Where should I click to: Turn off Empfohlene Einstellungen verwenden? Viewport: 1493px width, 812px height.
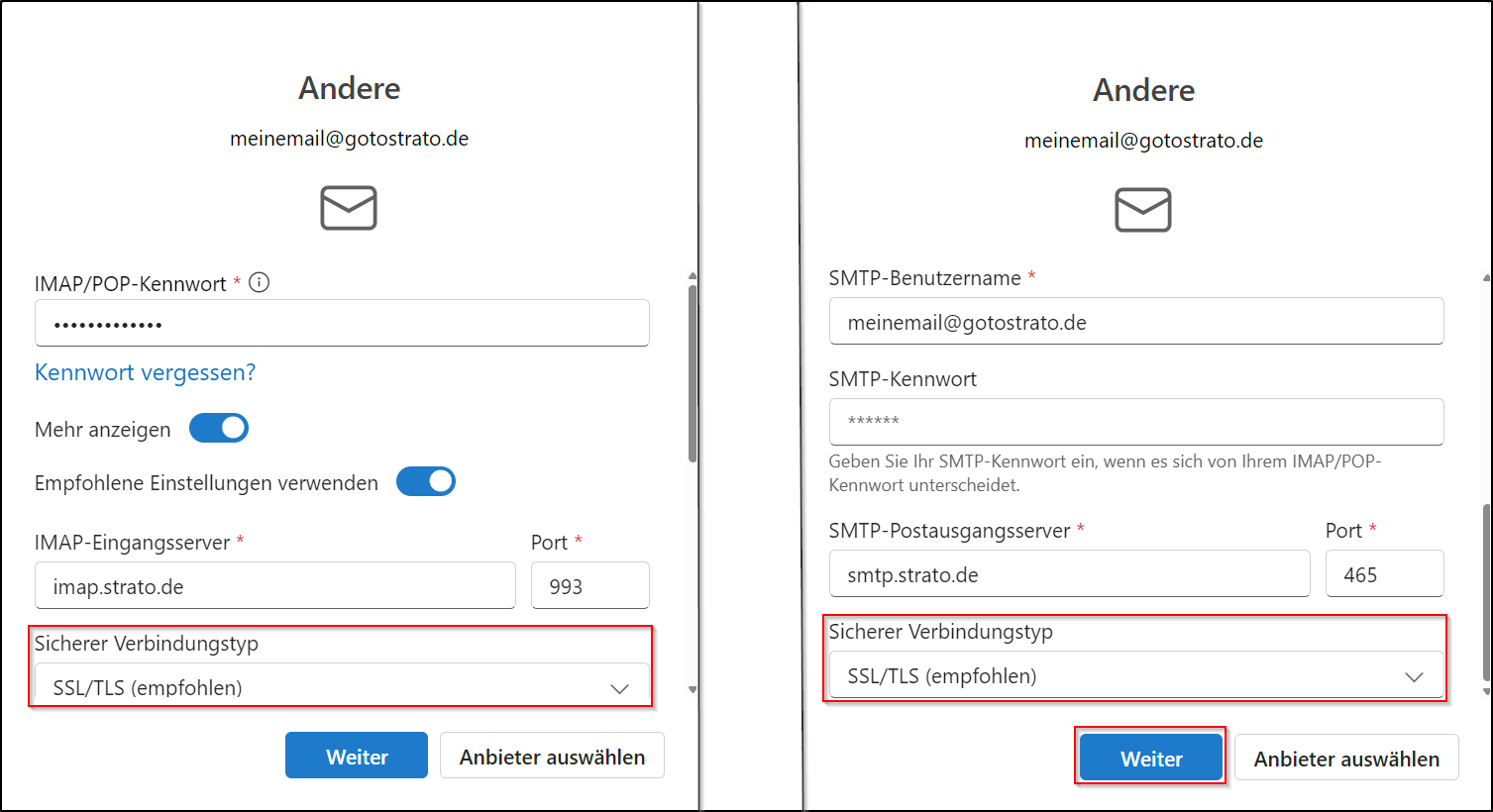tap(426, 481)
